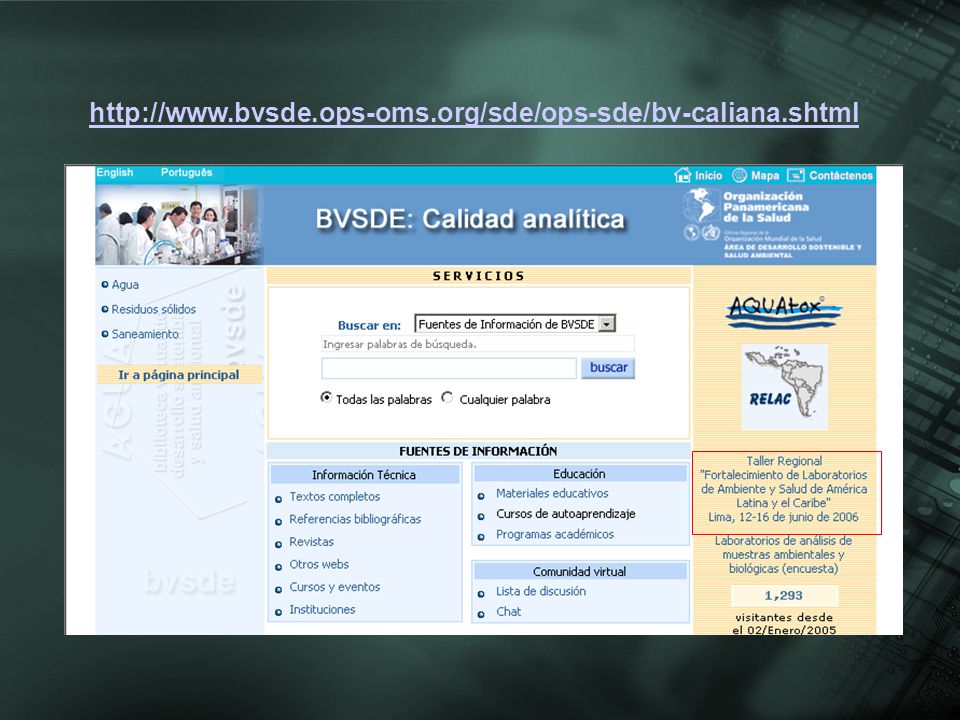The height and width of the screenshot is (720, 960).
Task: Select the Todas las palabras radio button
Action: (326, 397)
